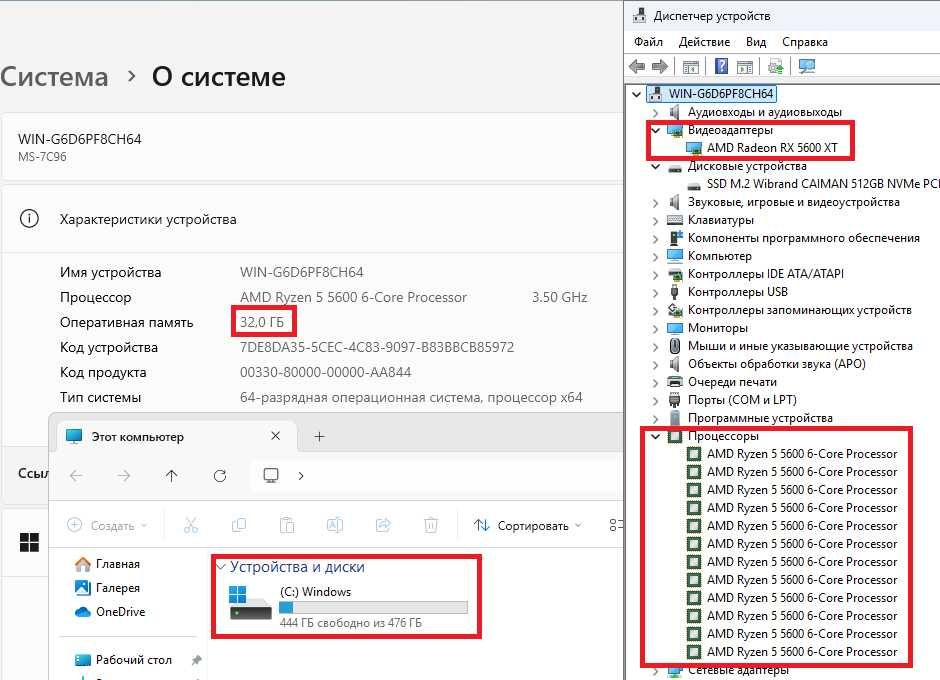Open OneDrive in Explorer sidebar

(x=111, y=612)
